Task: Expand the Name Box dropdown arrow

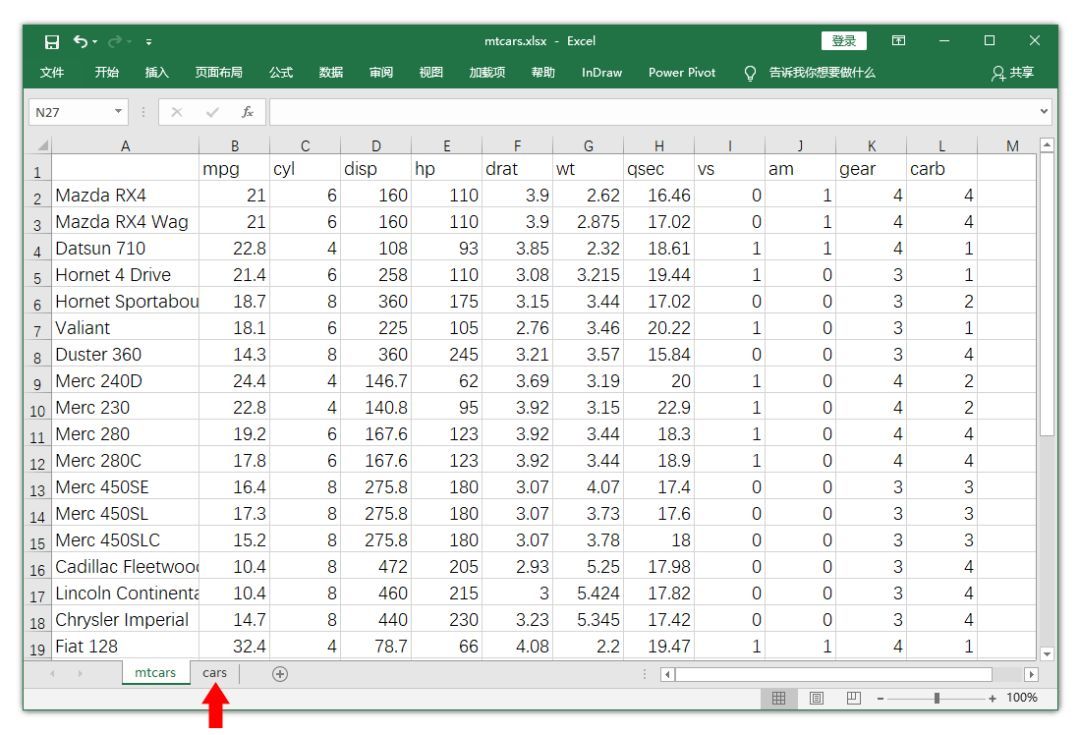Action: click(118, 111)
